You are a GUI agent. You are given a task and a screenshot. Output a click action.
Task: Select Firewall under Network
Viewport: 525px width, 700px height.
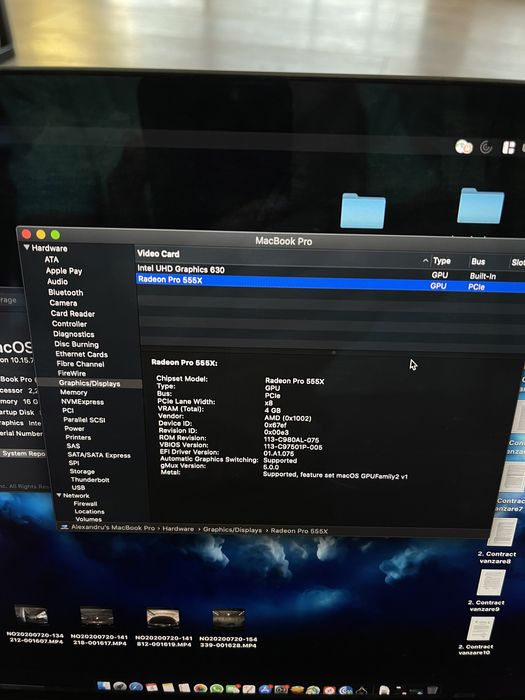(85, 504)
